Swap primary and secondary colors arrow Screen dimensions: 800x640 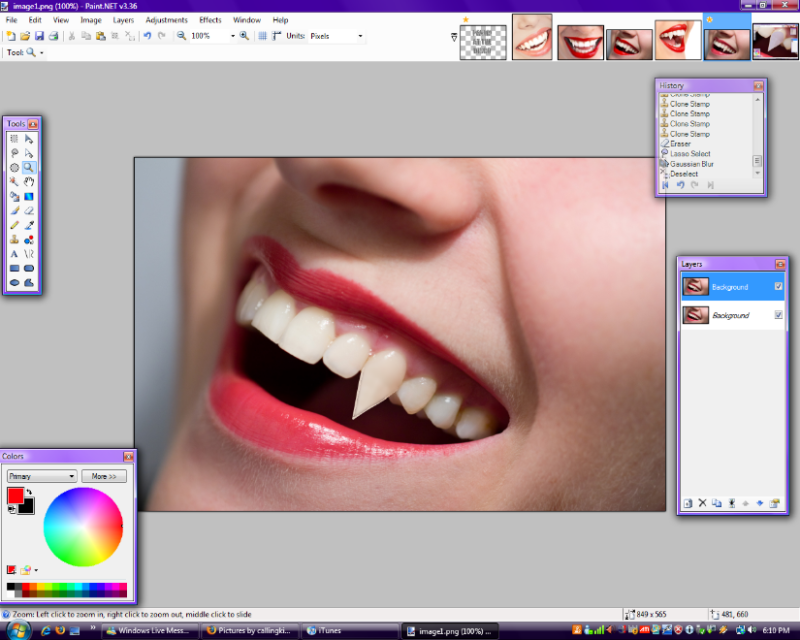(29, 492)
